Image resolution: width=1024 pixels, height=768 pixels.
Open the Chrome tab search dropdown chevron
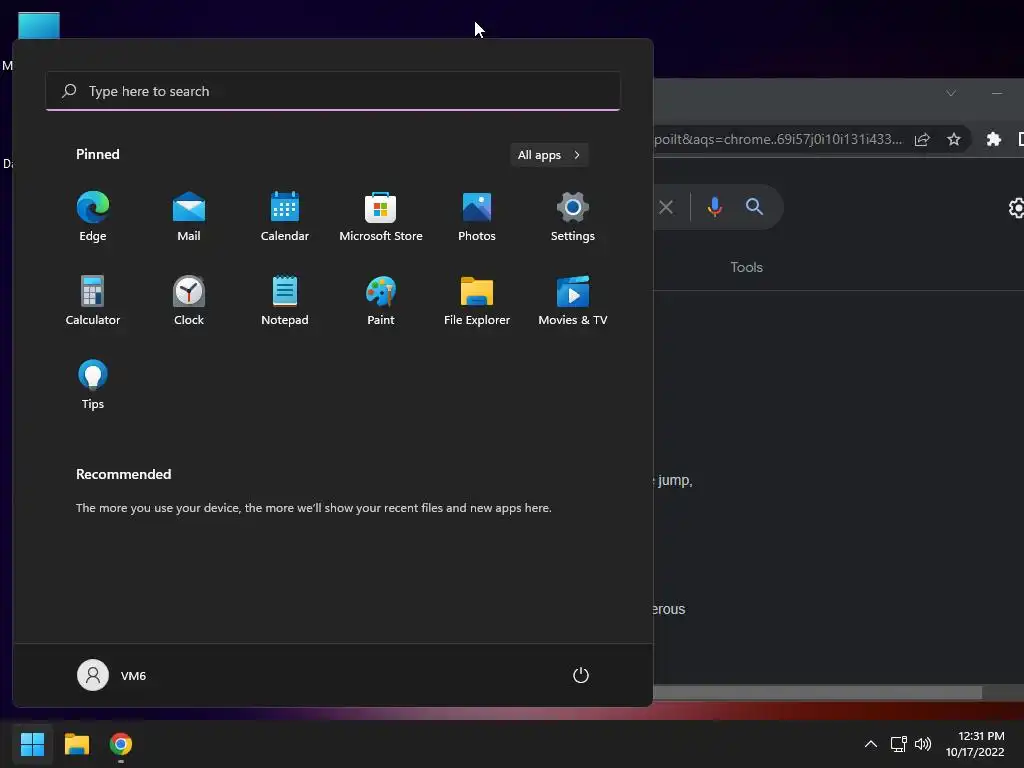[951, 93]
